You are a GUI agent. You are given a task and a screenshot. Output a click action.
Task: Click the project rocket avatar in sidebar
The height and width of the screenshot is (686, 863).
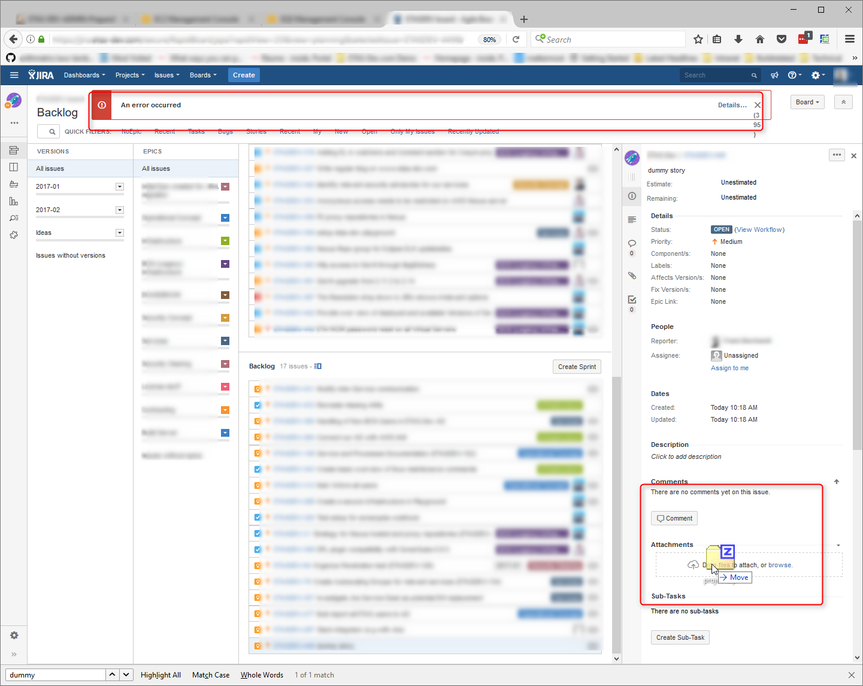pos(14,101)
